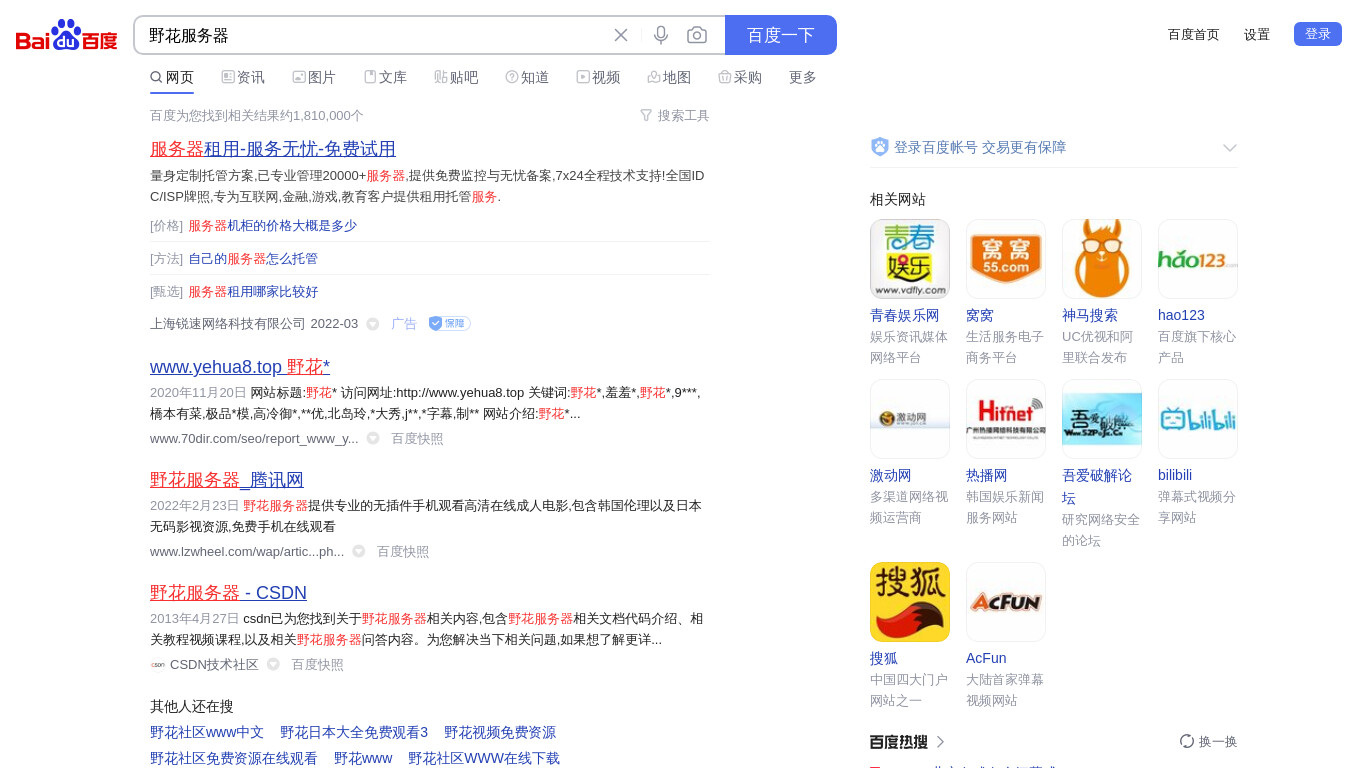
Task: Expand the 更多 search categories menu
Action: (803, 77)
